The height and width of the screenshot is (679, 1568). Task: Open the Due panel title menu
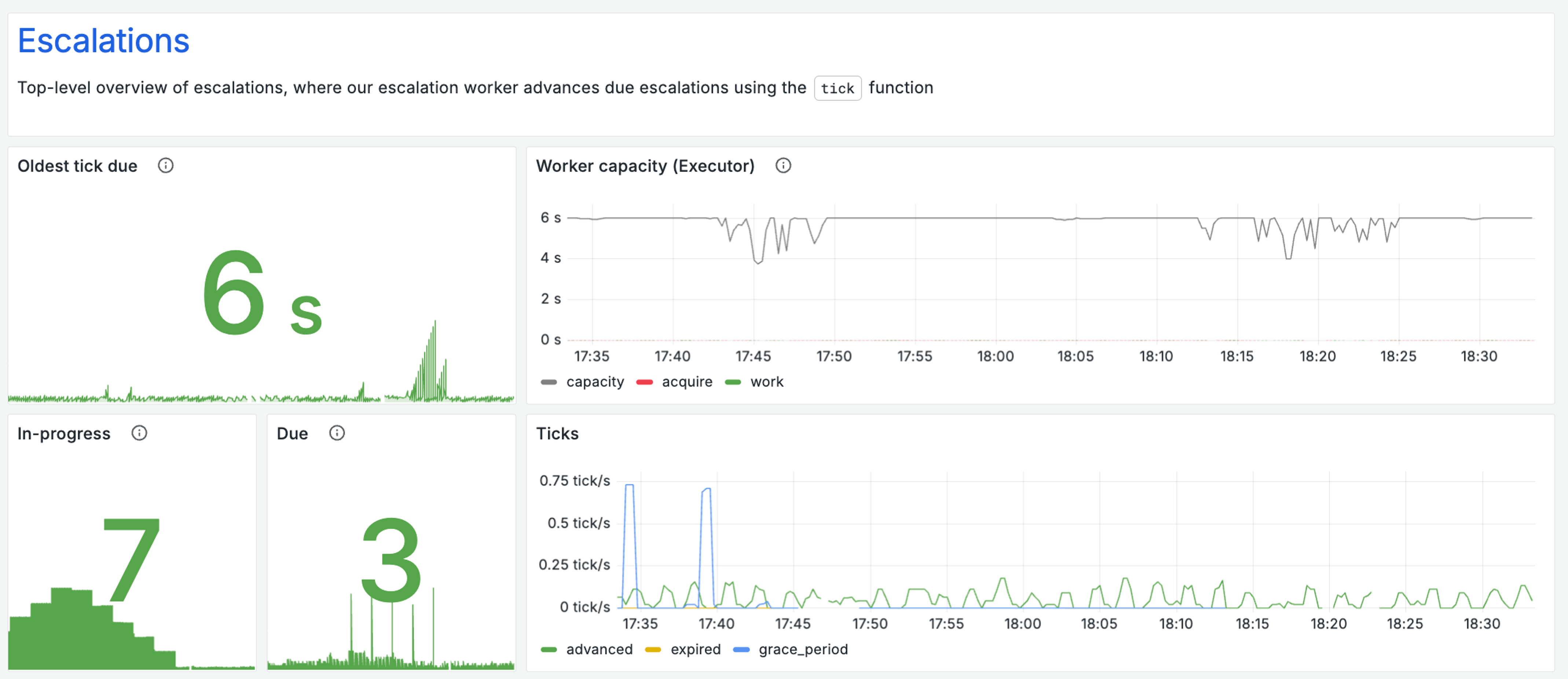coord(292,434)
